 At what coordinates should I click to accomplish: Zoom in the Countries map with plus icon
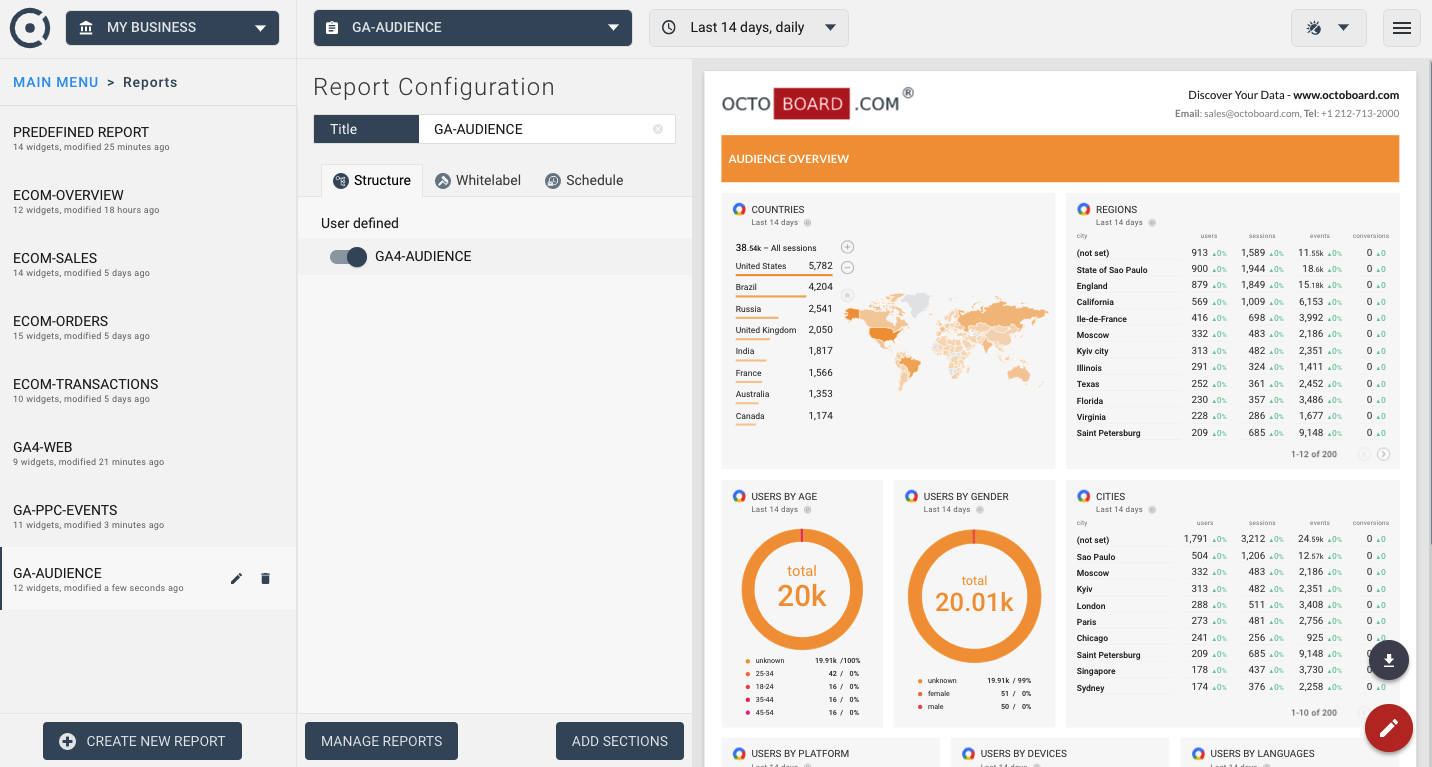pyautogui.click(x=847, y=247)
